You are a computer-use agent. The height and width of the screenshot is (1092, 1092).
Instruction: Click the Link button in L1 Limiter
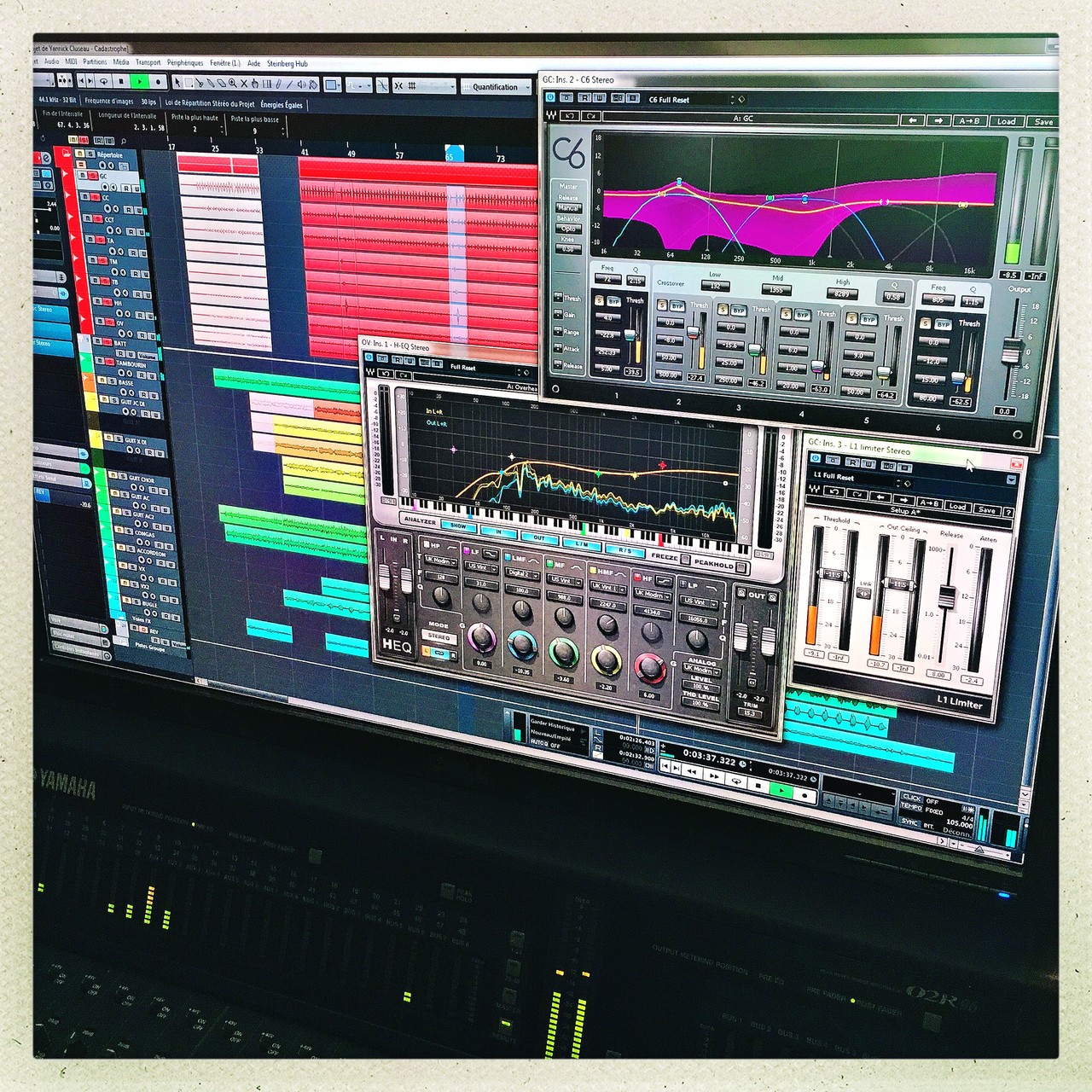pyautogui.click(x=863, y=593)
